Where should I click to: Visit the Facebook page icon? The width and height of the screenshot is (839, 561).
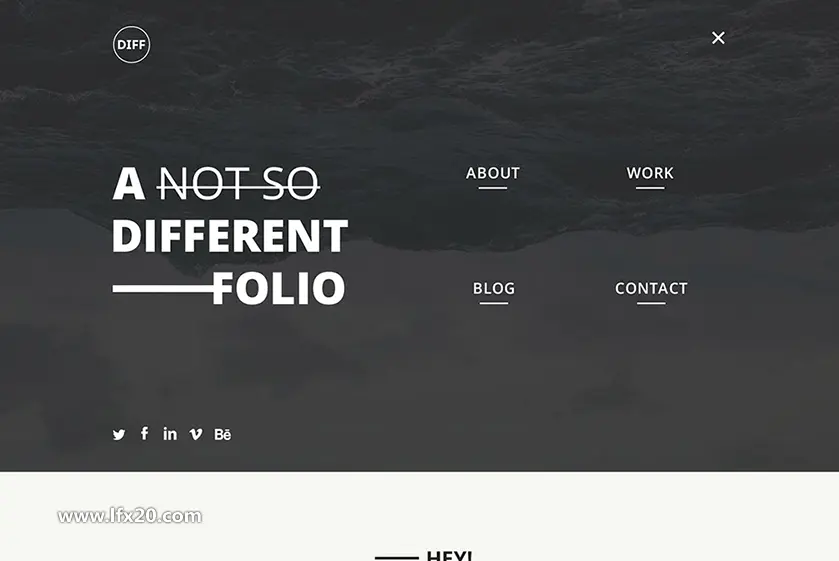[144, 433]
